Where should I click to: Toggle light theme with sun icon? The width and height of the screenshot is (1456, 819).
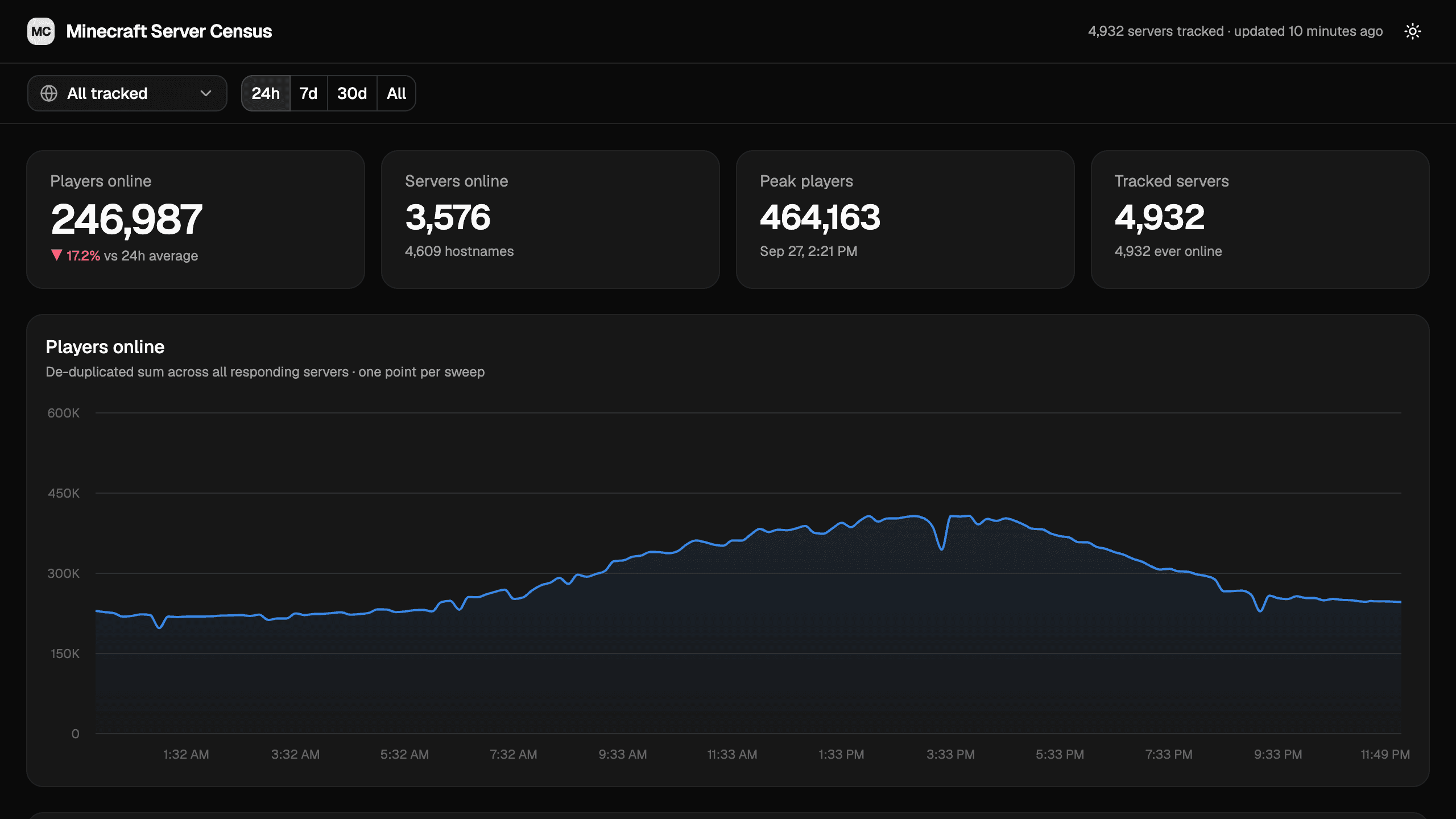tap(1413, 31)
